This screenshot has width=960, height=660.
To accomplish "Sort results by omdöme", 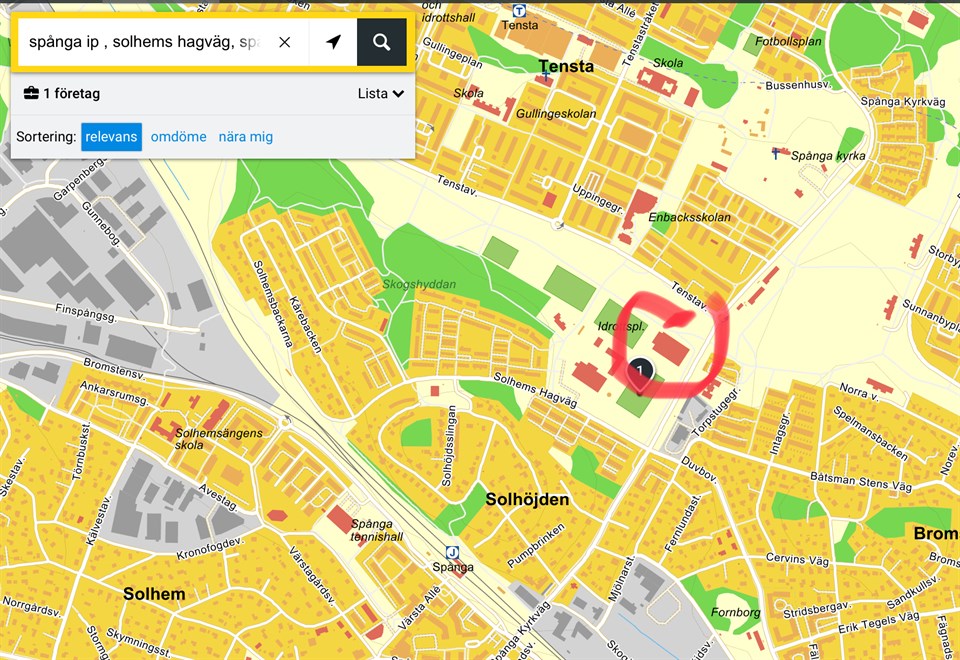I will [x=179, y=137].
